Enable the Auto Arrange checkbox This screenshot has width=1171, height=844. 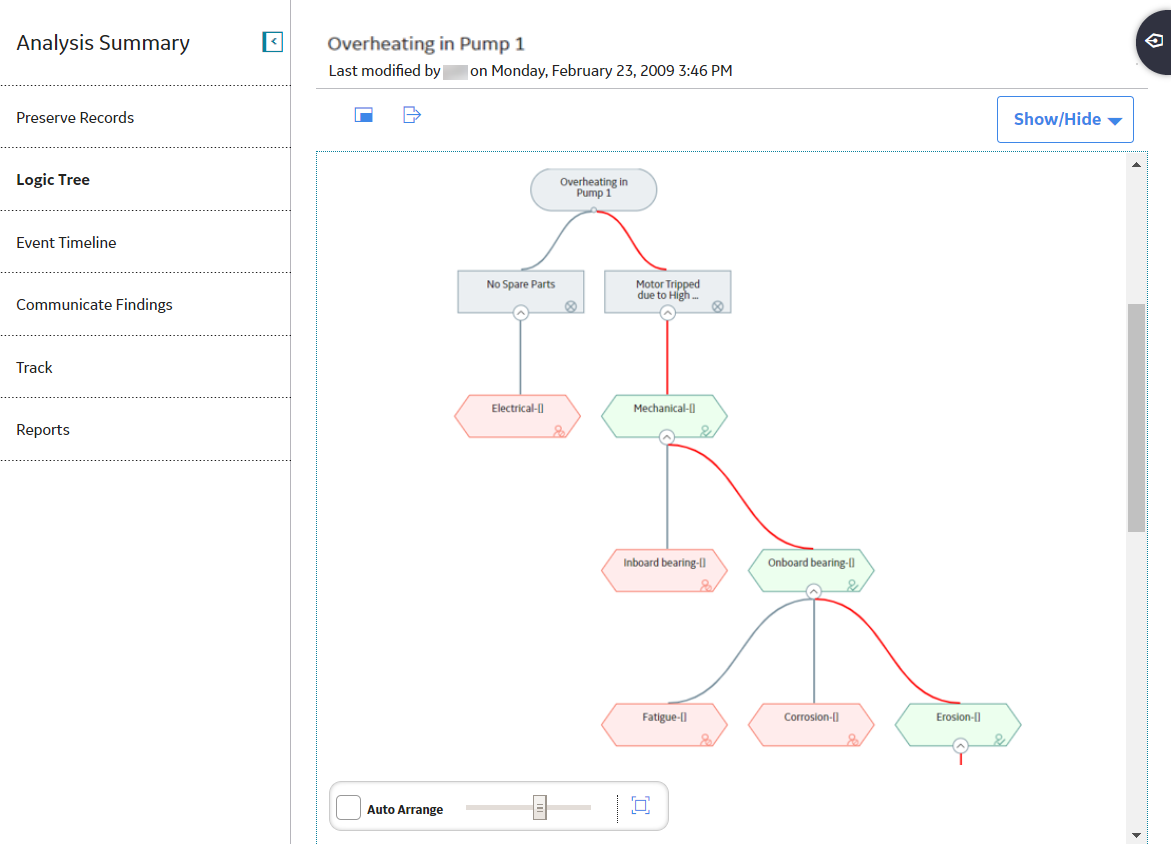[x=349, y=807]
